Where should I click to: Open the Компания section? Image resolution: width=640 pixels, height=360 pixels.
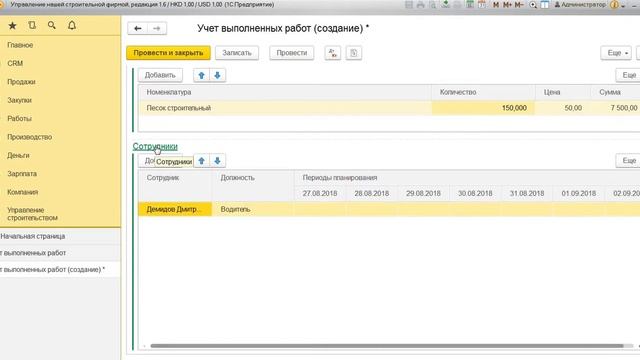point(22,192)
